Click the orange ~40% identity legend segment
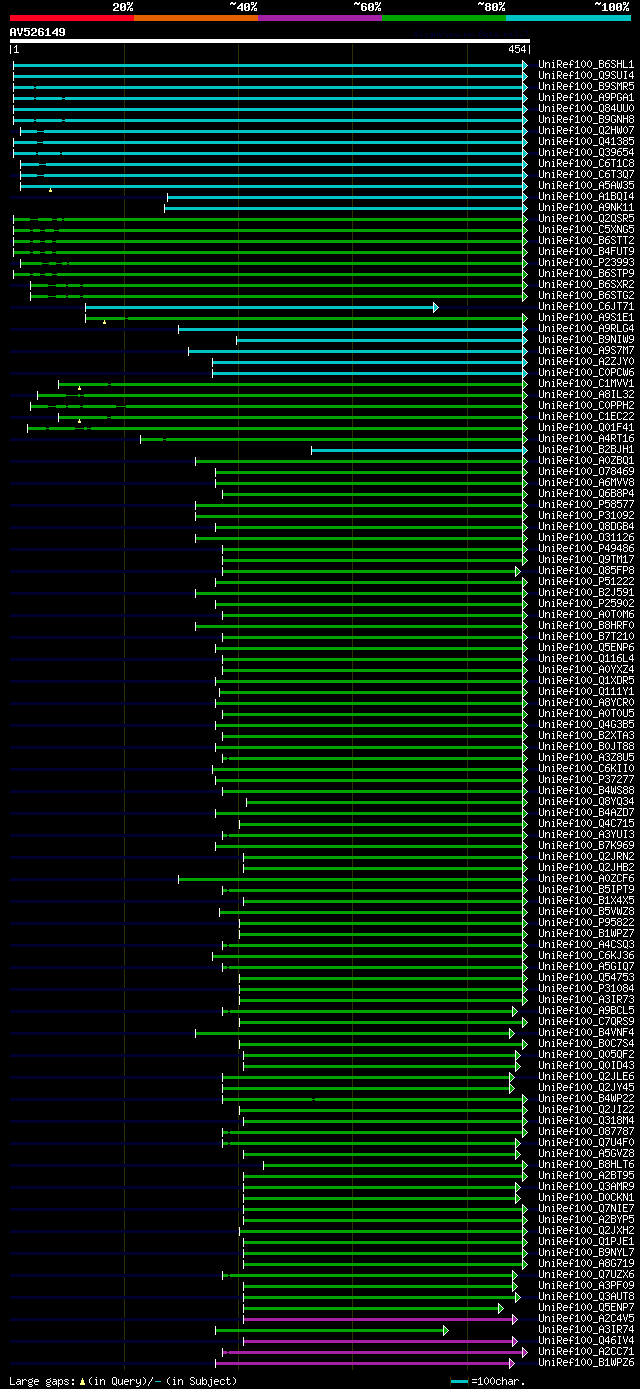The height and width of the screenshot is (1389, 640). point(196,17)
